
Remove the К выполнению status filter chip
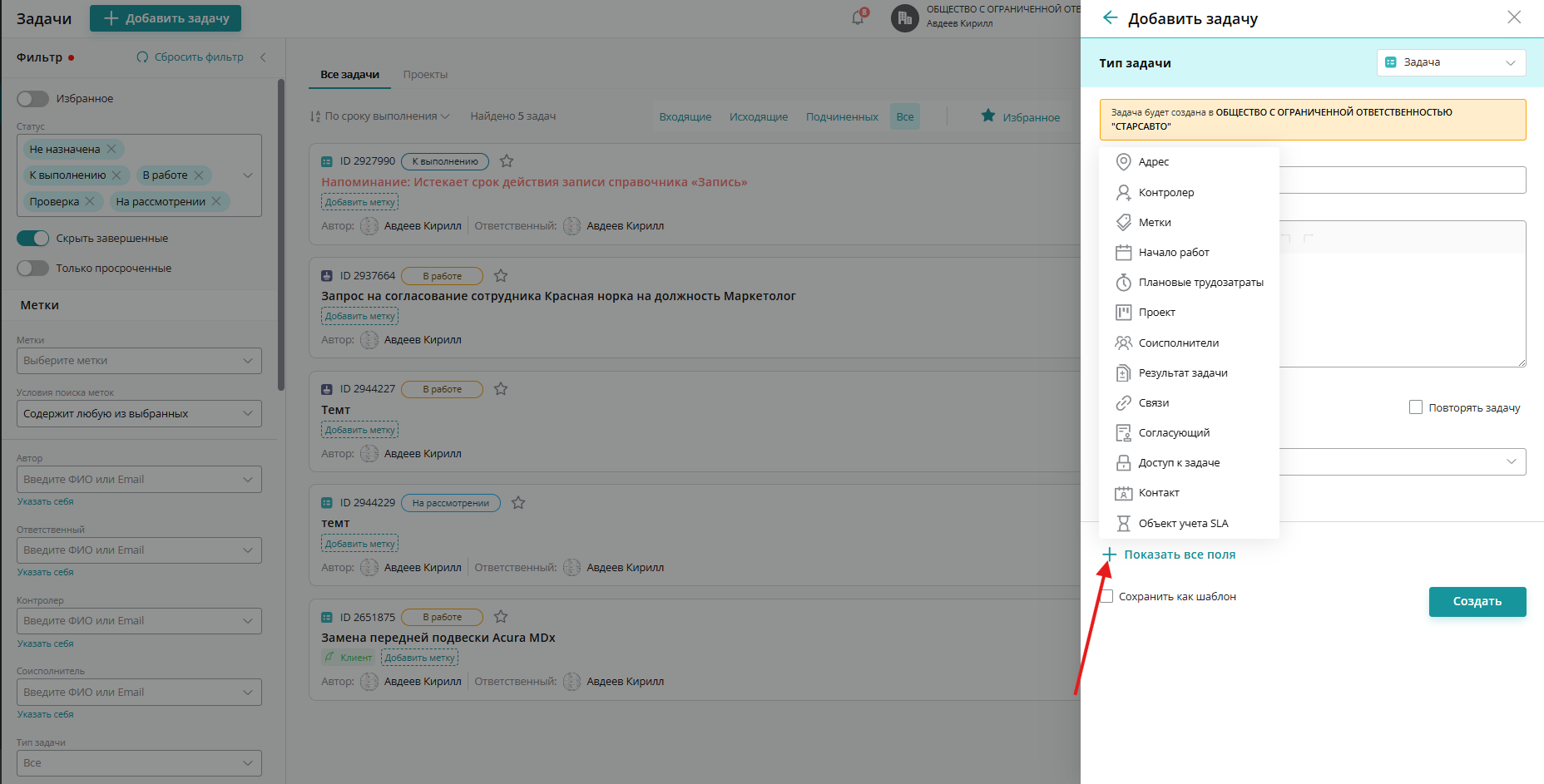click(x=116, y=175)
